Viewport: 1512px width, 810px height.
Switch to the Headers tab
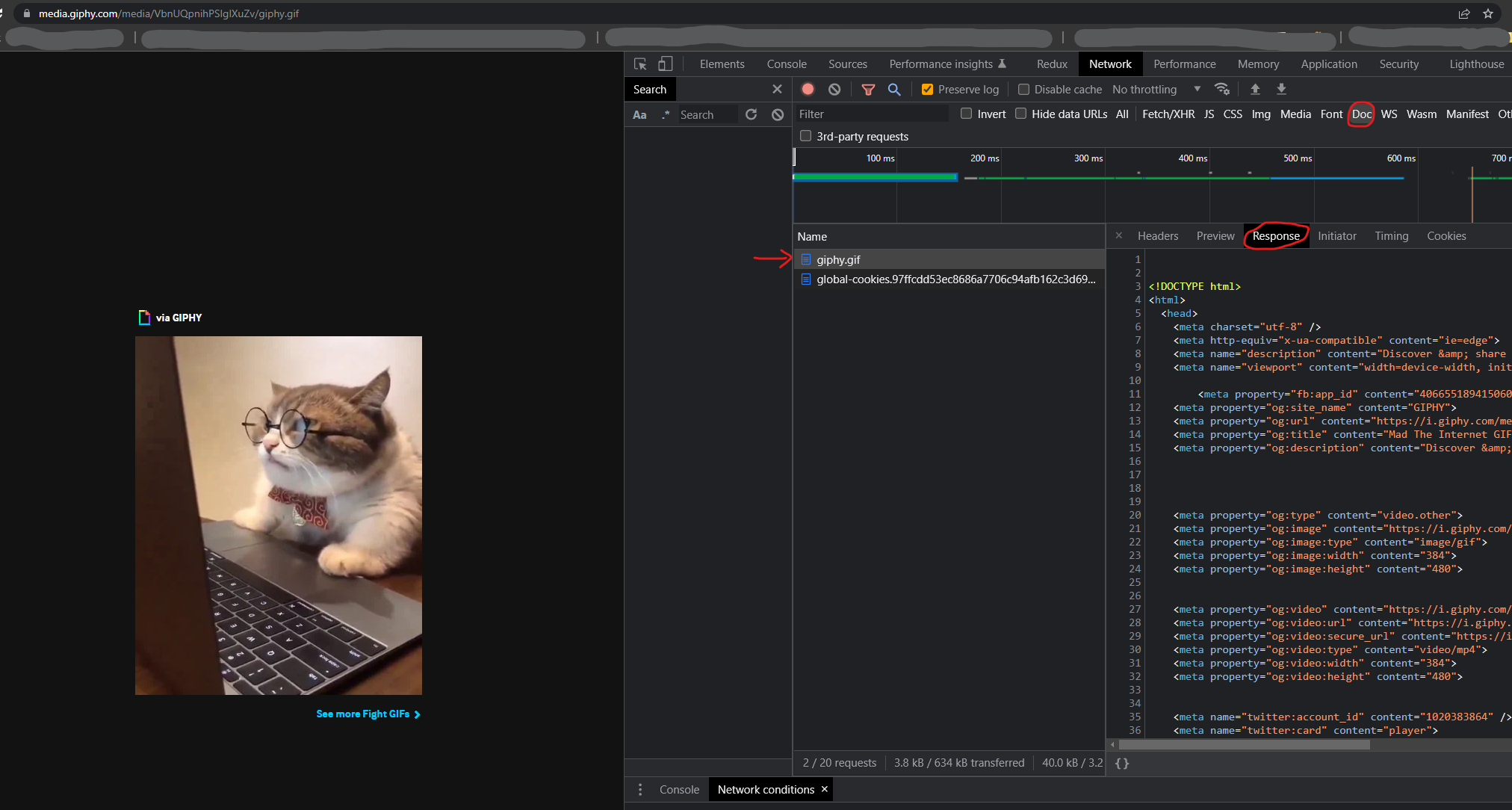1158,236
